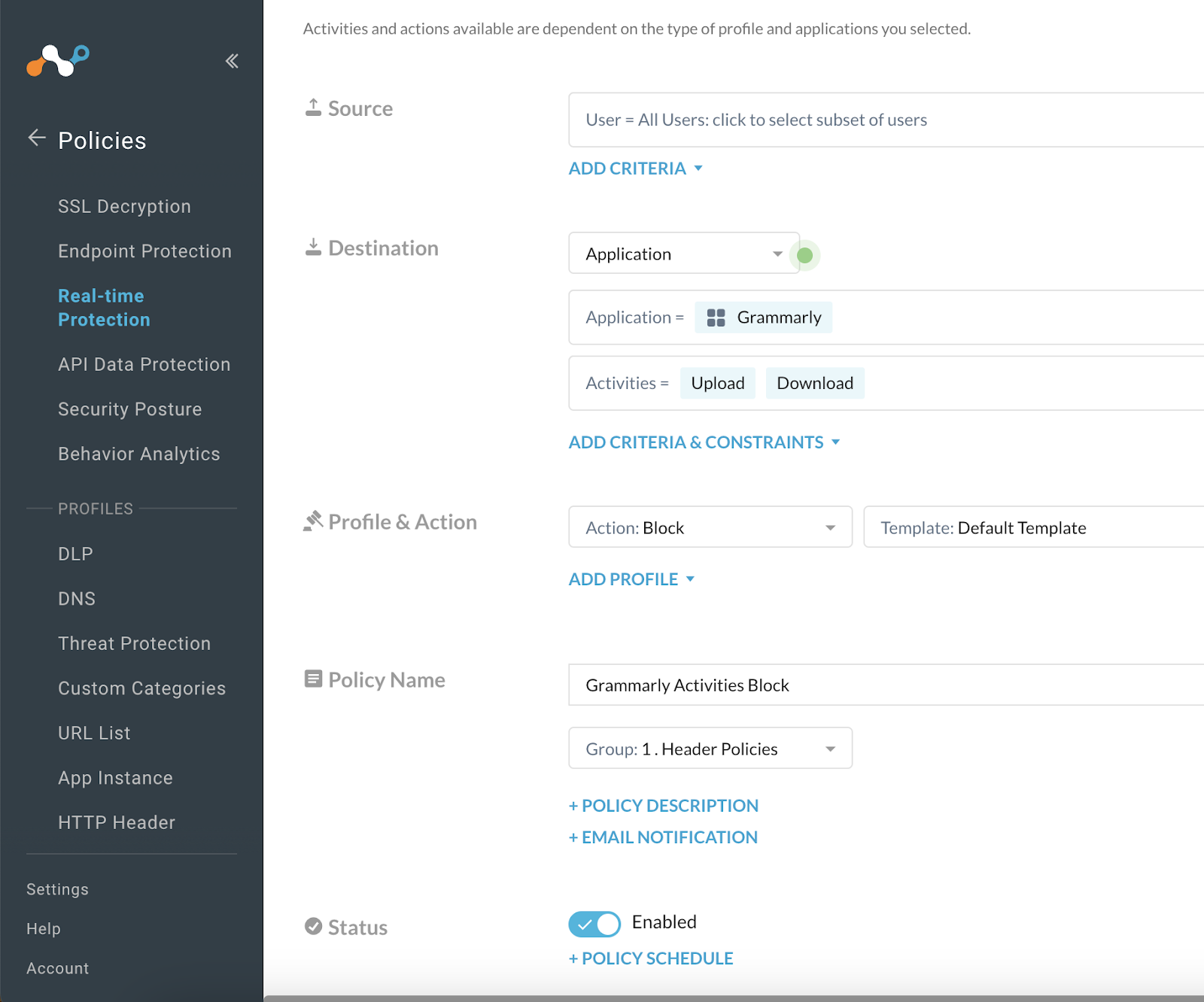1204x1002 pixels.
Task: Open Help in sidebar
Action: click(x=44, y=929)
